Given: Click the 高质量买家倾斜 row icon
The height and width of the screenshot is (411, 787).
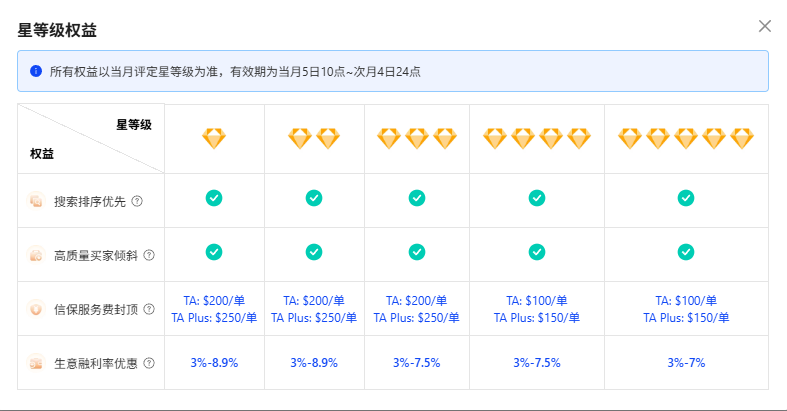Looking at the screenshot, I should (x=36, y=255).
